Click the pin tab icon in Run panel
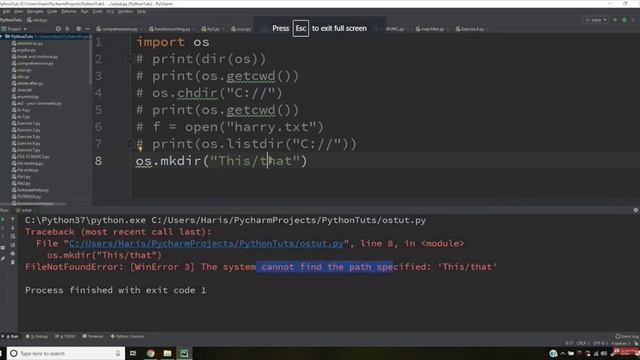This screenshot has width=640, height=360. (3, 258)
